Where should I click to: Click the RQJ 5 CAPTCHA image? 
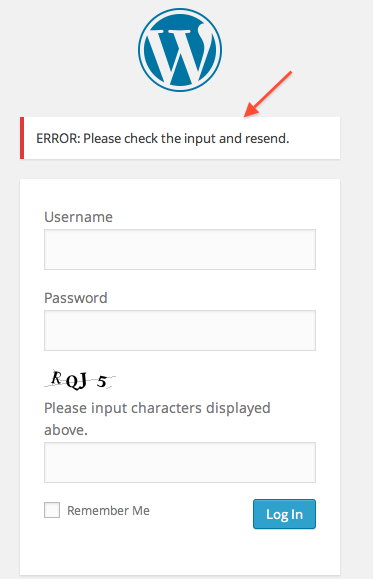coord(80,380)
